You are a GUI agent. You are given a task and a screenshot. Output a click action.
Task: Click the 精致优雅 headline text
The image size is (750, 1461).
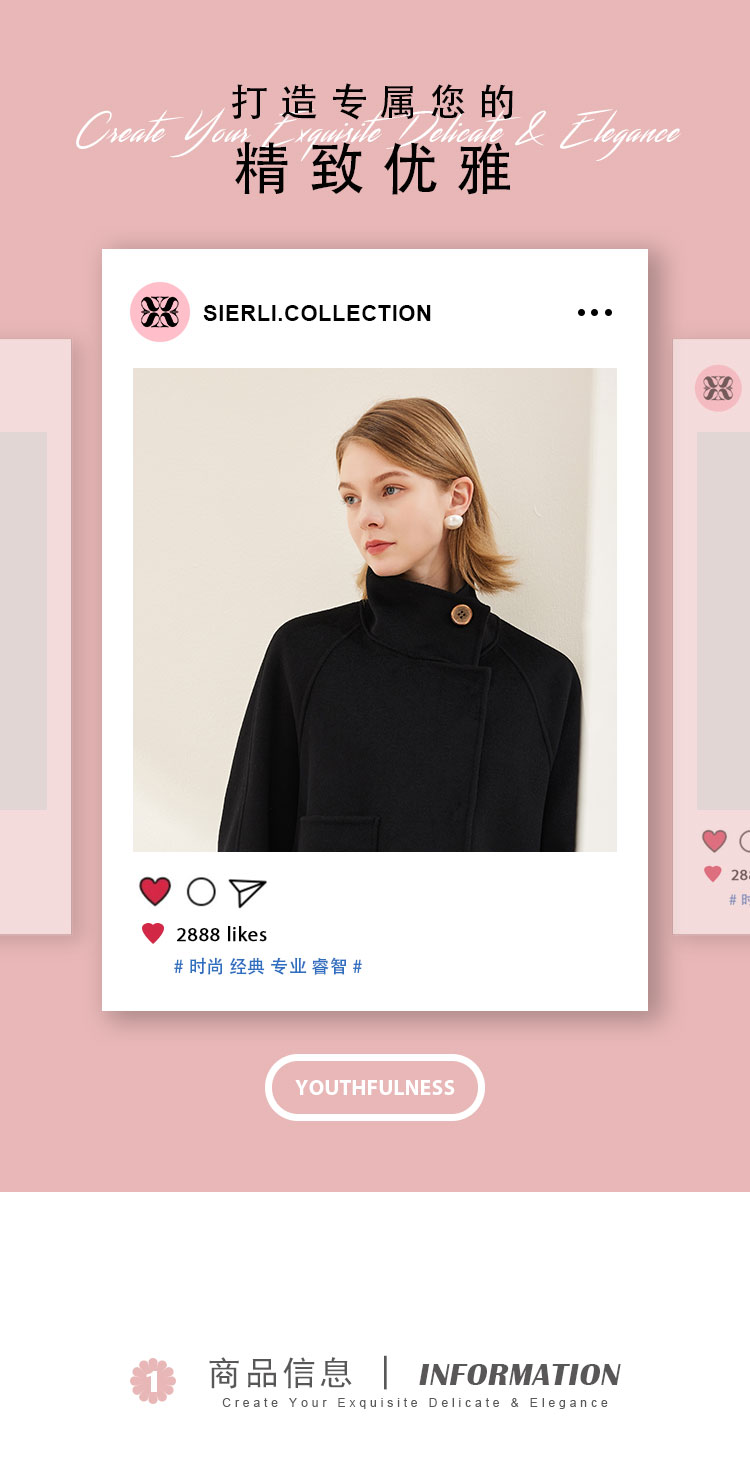[374, 170]
